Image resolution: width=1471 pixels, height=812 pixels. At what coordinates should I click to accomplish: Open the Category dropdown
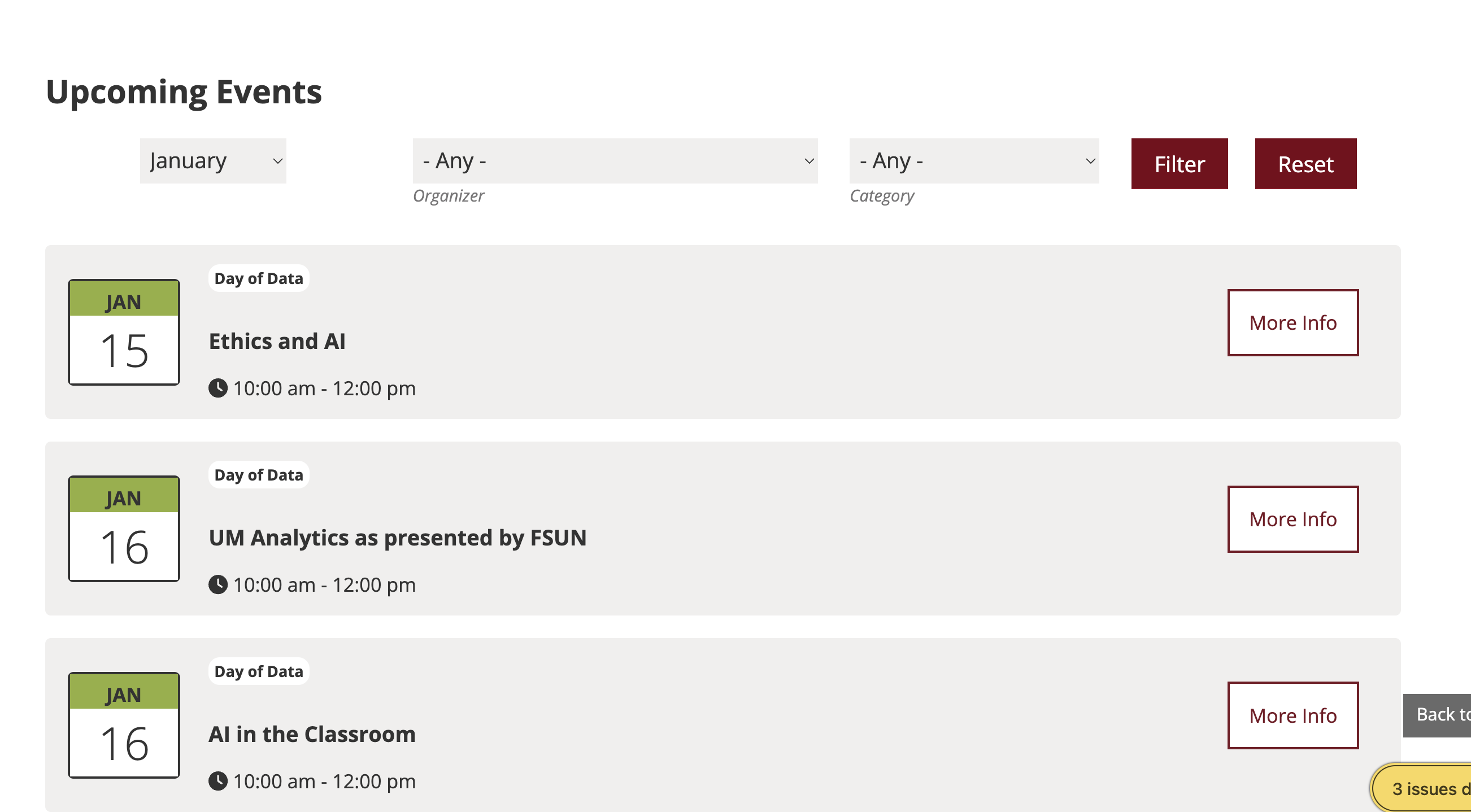coord(973,161)
